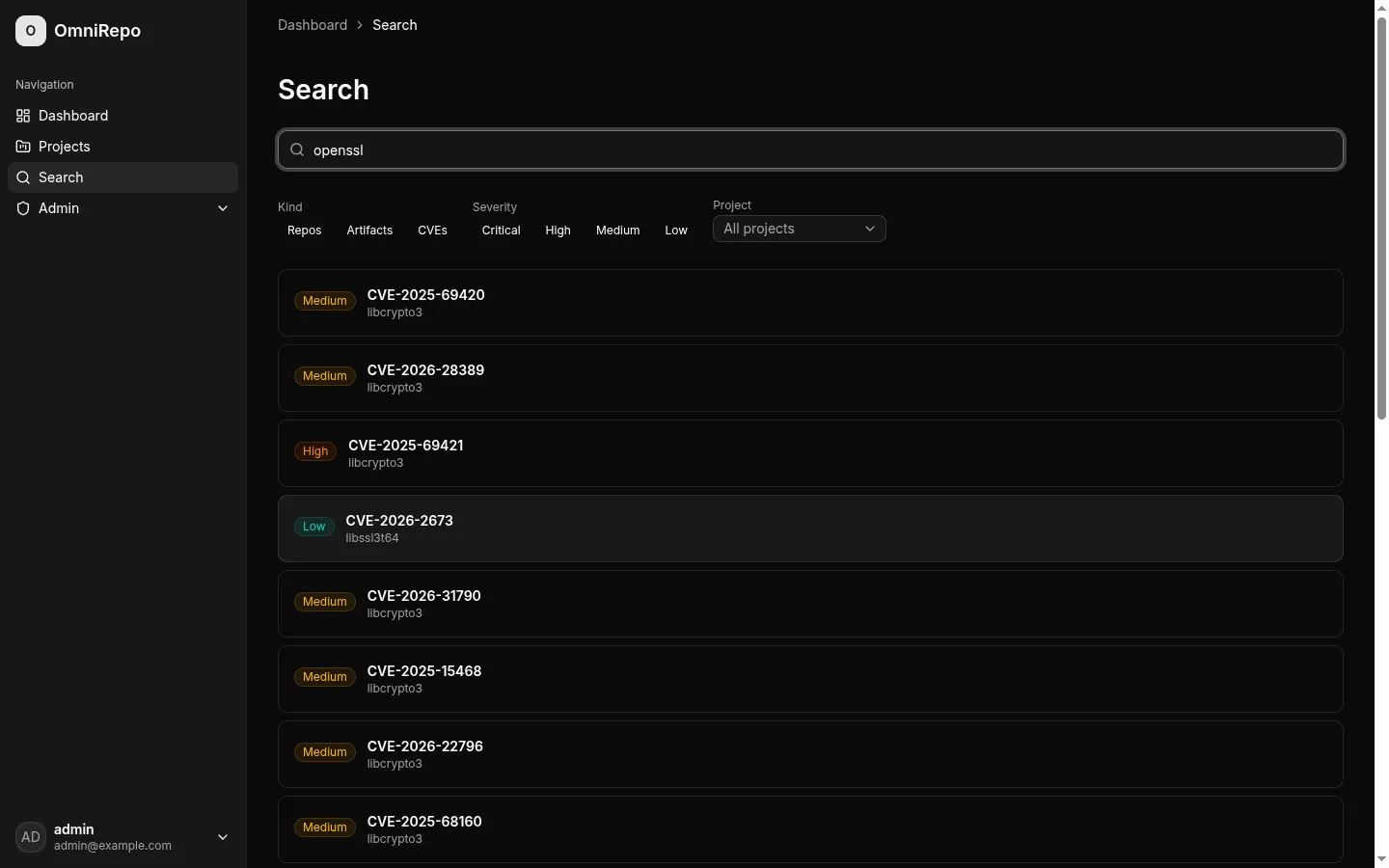
Task: Open the All projects dropdown
Action: point(799,229)
